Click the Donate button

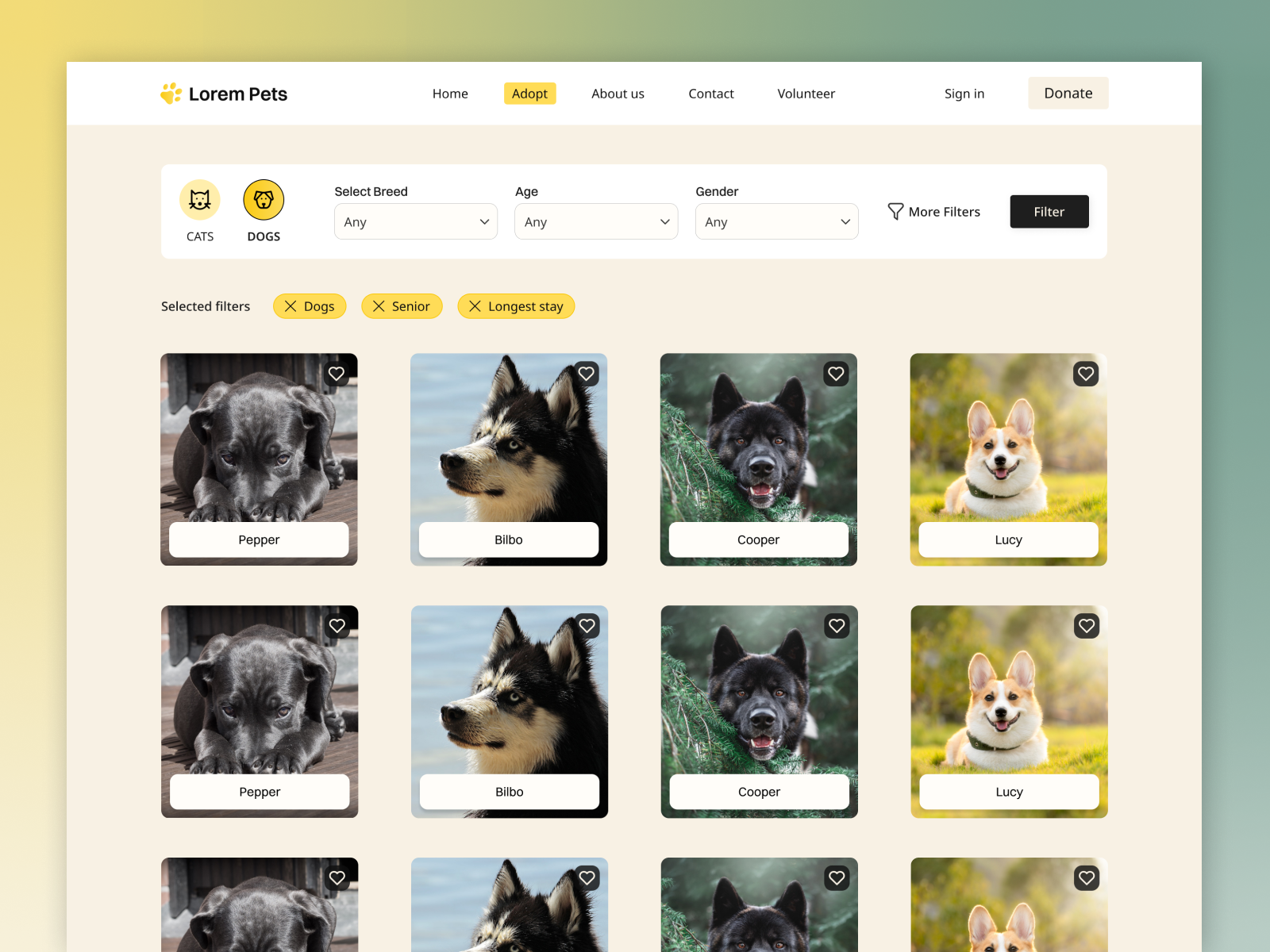coord(1068,93)
